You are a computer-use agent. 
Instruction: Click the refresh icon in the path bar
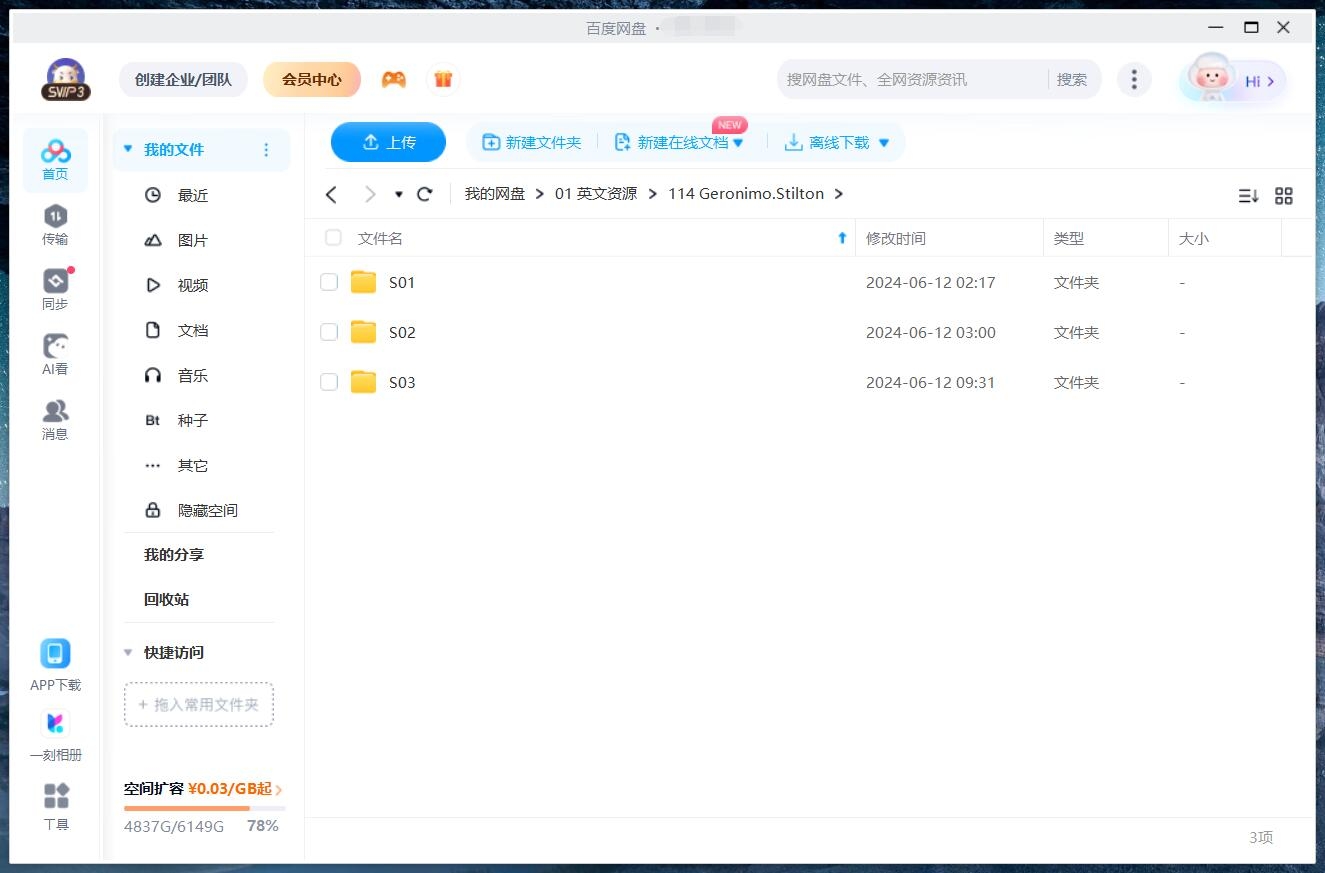click(x=424, y=194)
